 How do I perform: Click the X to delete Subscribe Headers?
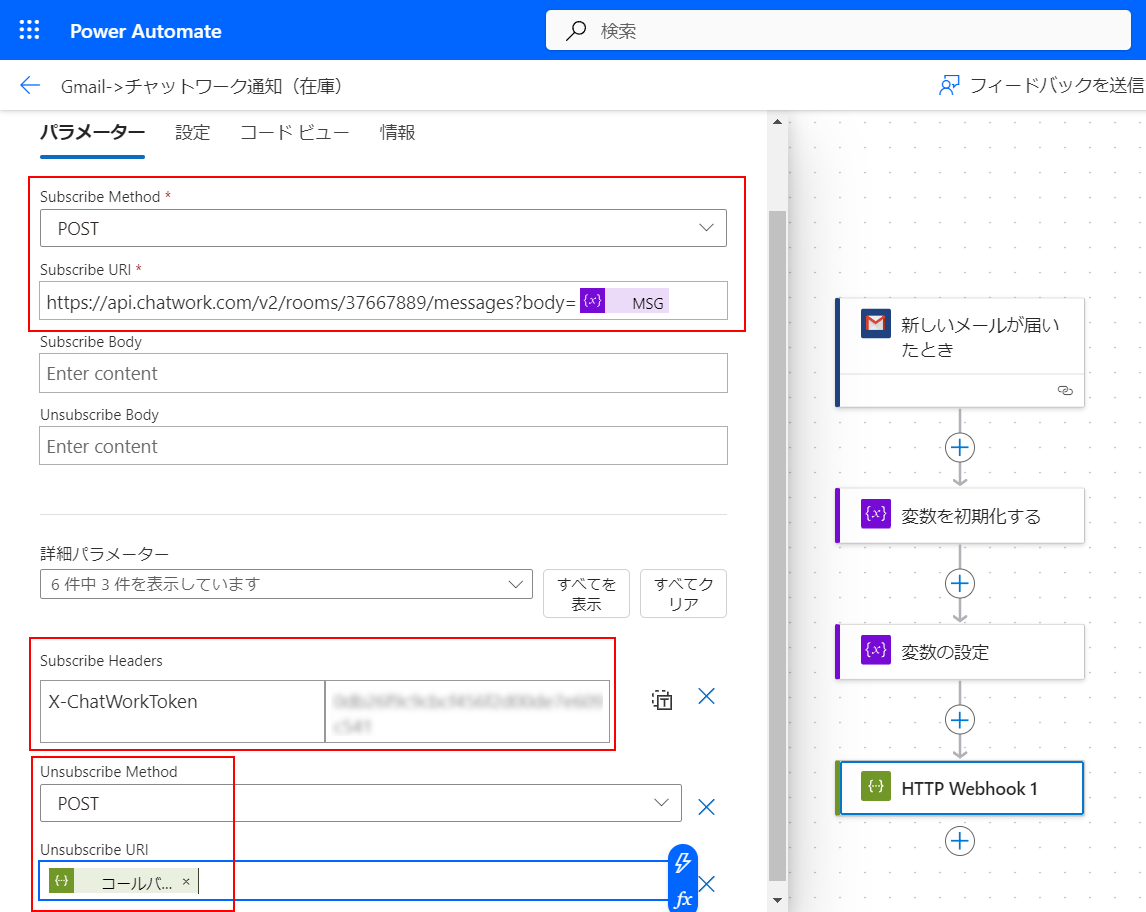706,697
